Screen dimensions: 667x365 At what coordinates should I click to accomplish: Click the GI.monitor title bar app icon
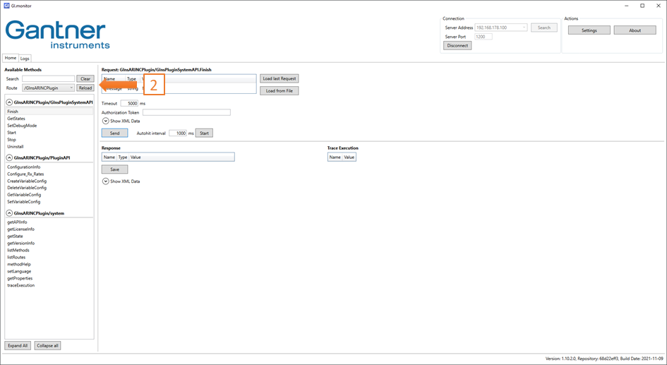point(6,6)
